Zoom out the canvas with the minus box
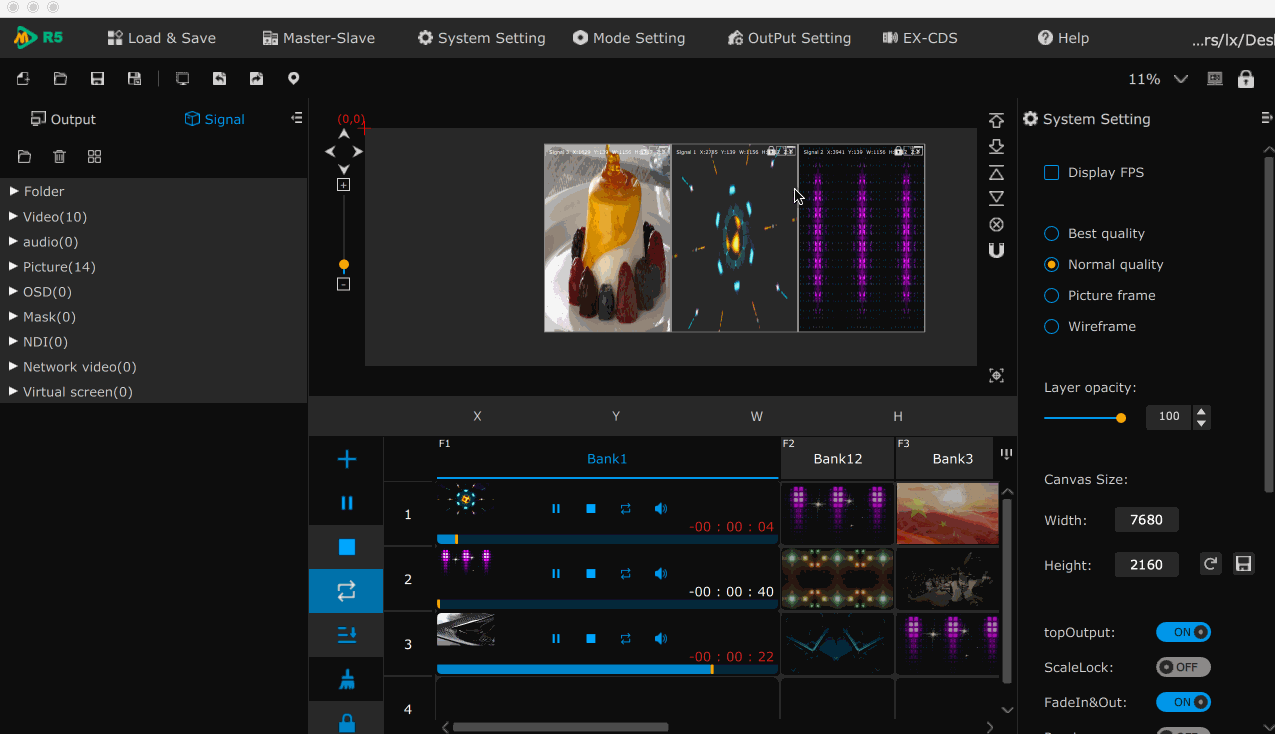1275x734 pixels. coord(343,284)
